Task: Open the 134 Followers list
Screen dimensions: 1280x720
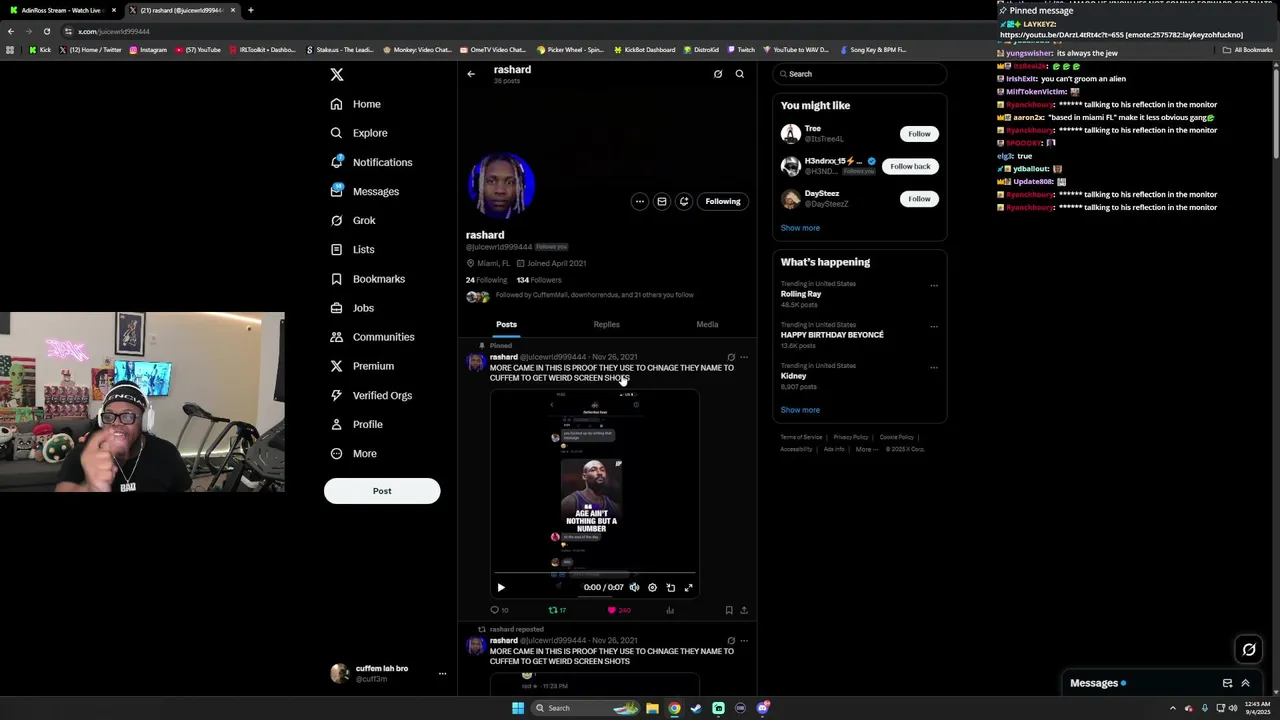Action: [539, 280]
